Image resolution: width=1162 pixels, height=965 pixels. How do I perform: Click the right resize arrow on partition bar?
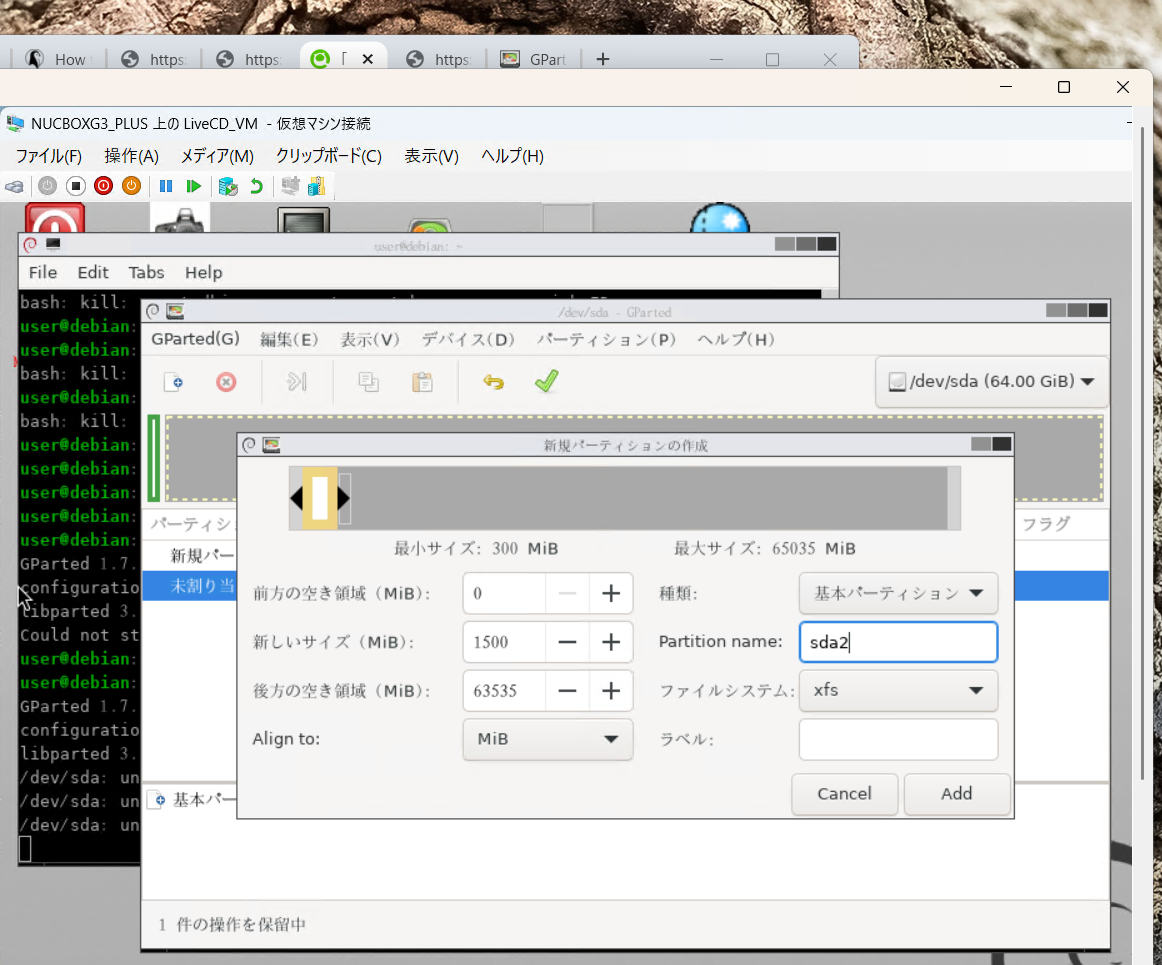(x=343, y=498)
